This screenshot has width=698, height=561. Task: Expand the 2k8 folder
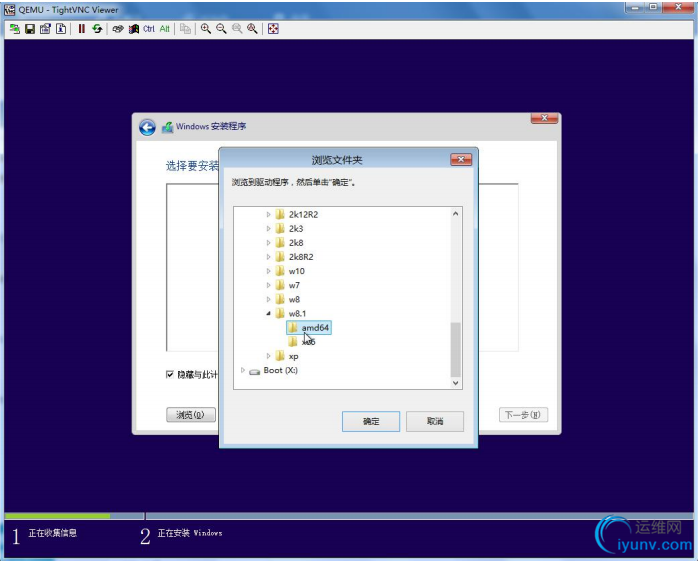point(268,243)
